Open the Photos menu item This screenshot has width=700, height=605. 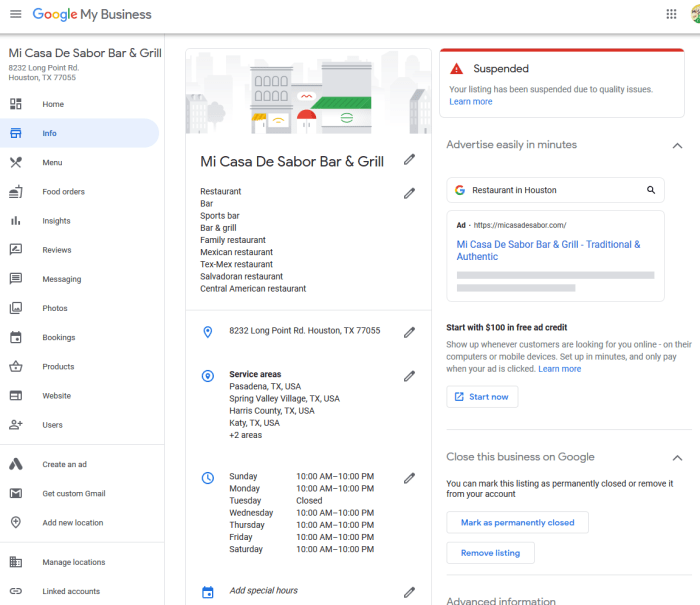point(55,308)
